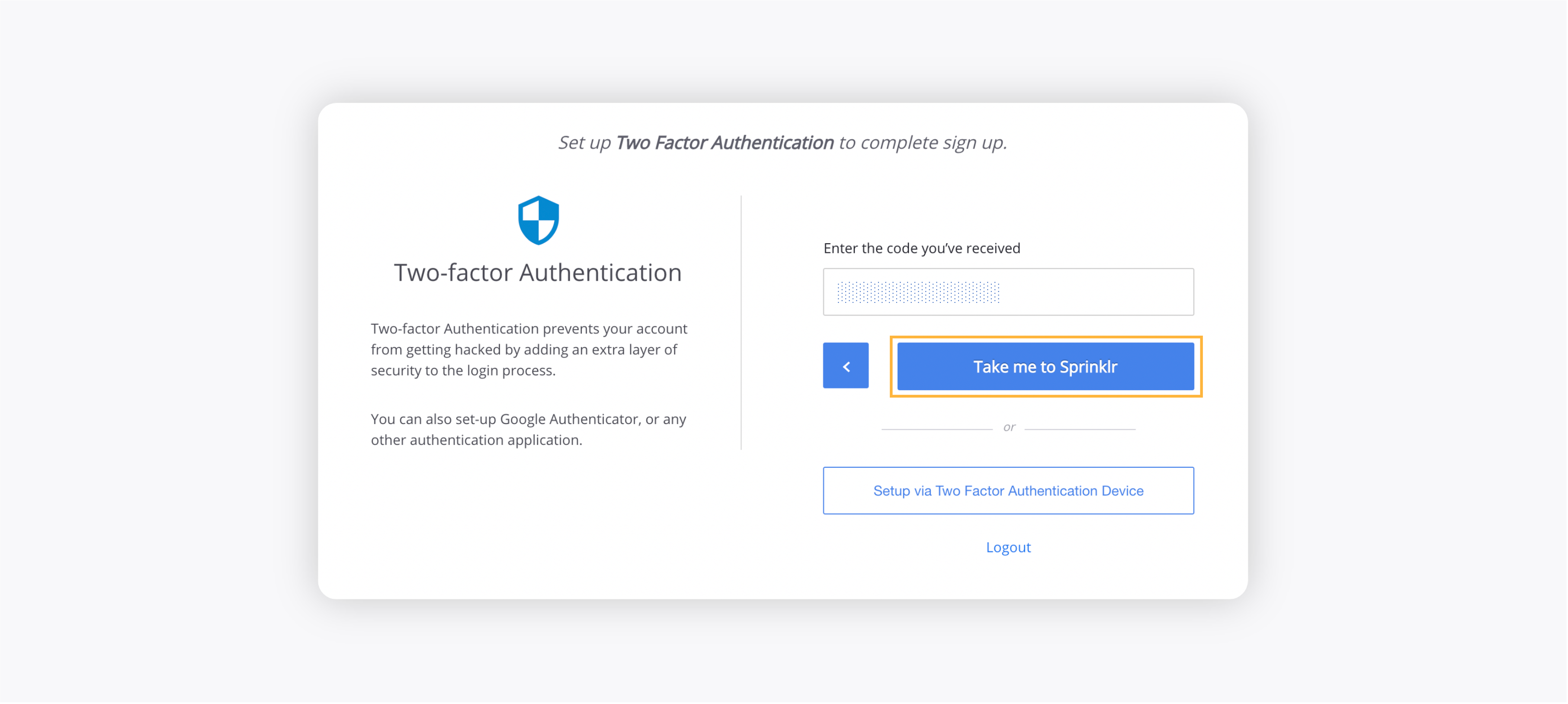Click the masked dotted code inside the field
Image resolution: width=1568 pixels, height=704 pixels.
click(x=918, y=293)
